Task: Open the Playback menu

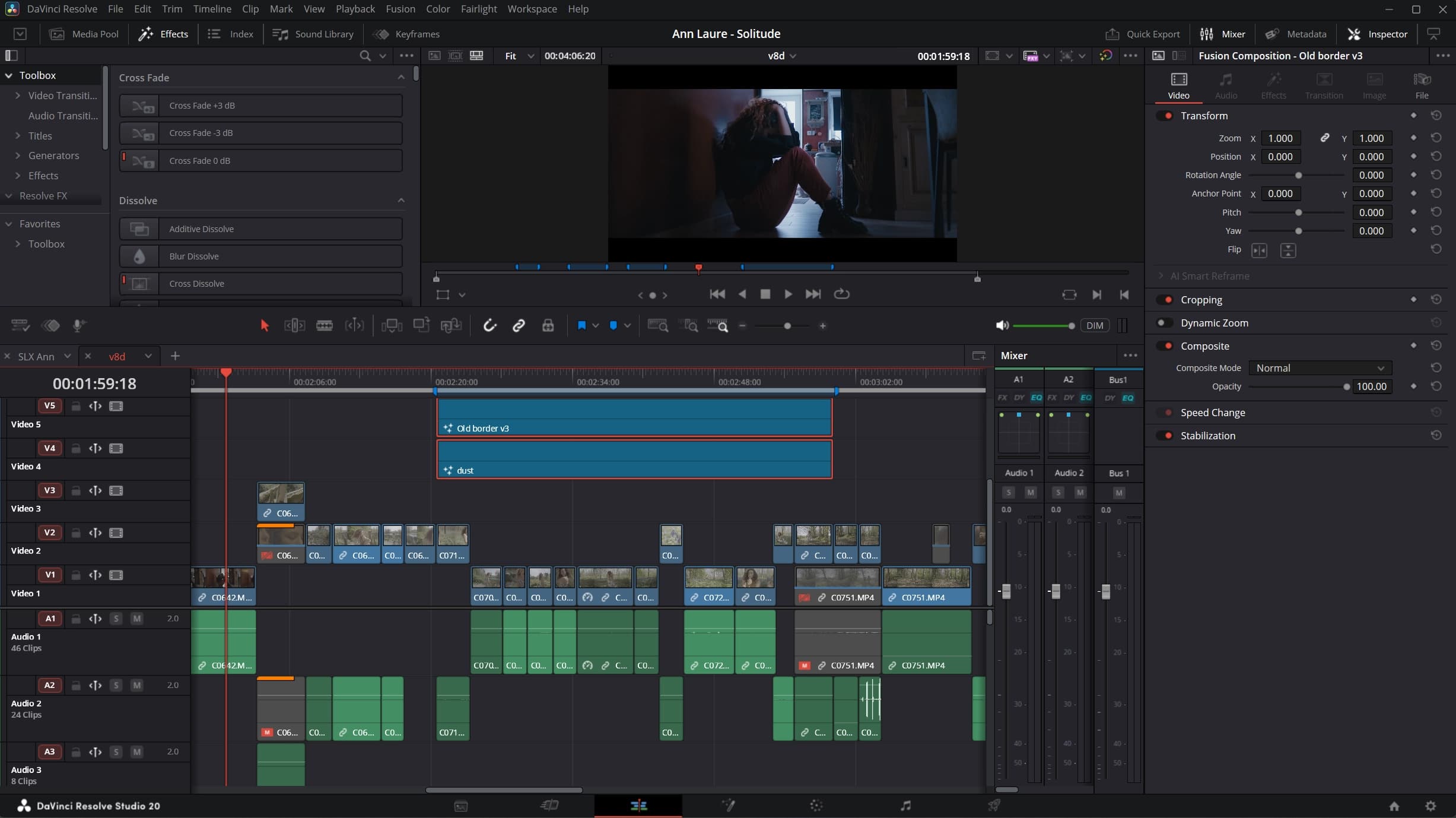Action: point(355,9)
